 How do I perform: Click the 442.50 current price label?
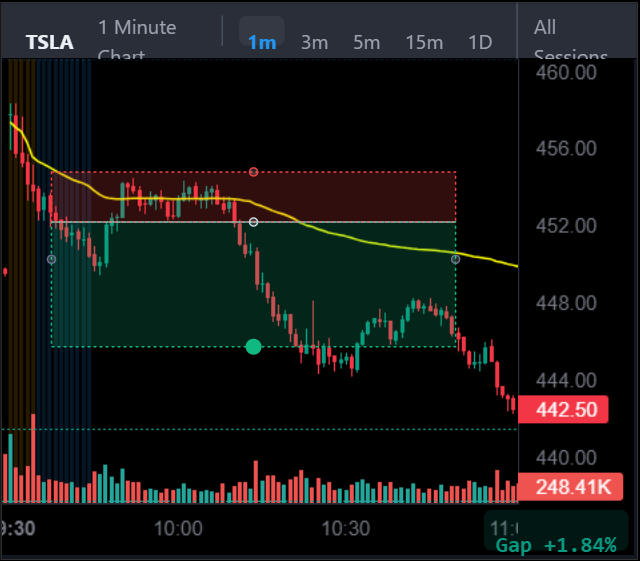tap(563, 409)
